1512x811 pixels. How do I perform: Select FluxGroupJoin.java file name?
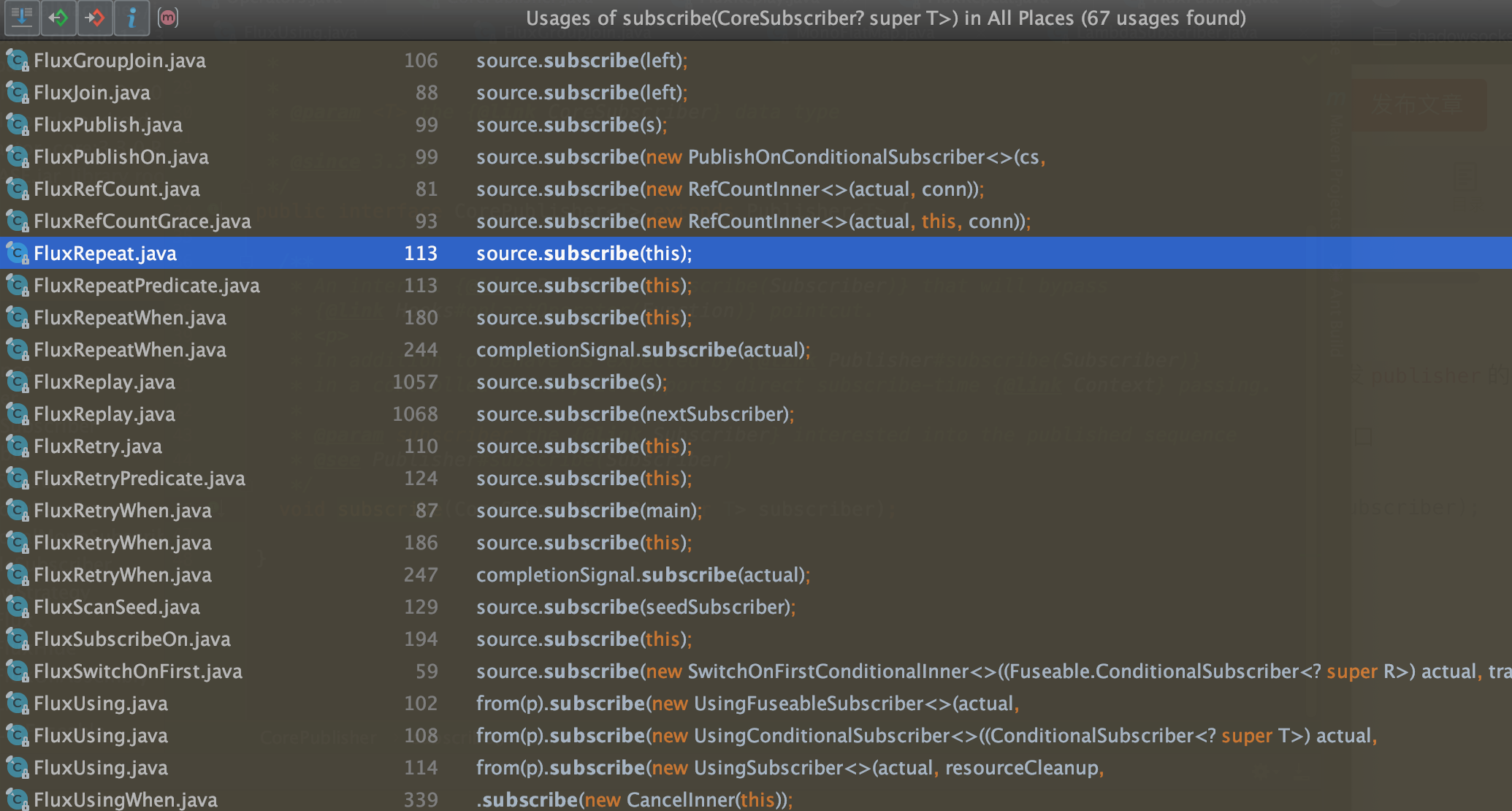120,61
